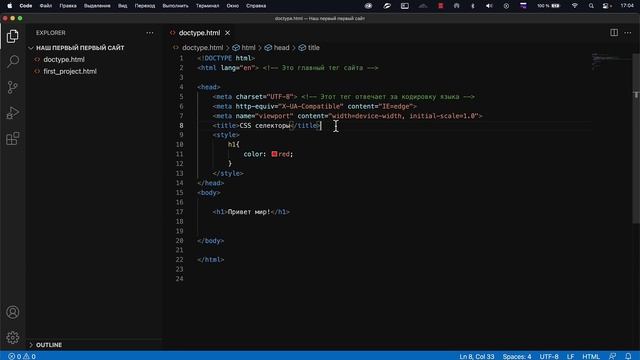
Task: Change indentation via Spaces: 4
Action: 517,356
